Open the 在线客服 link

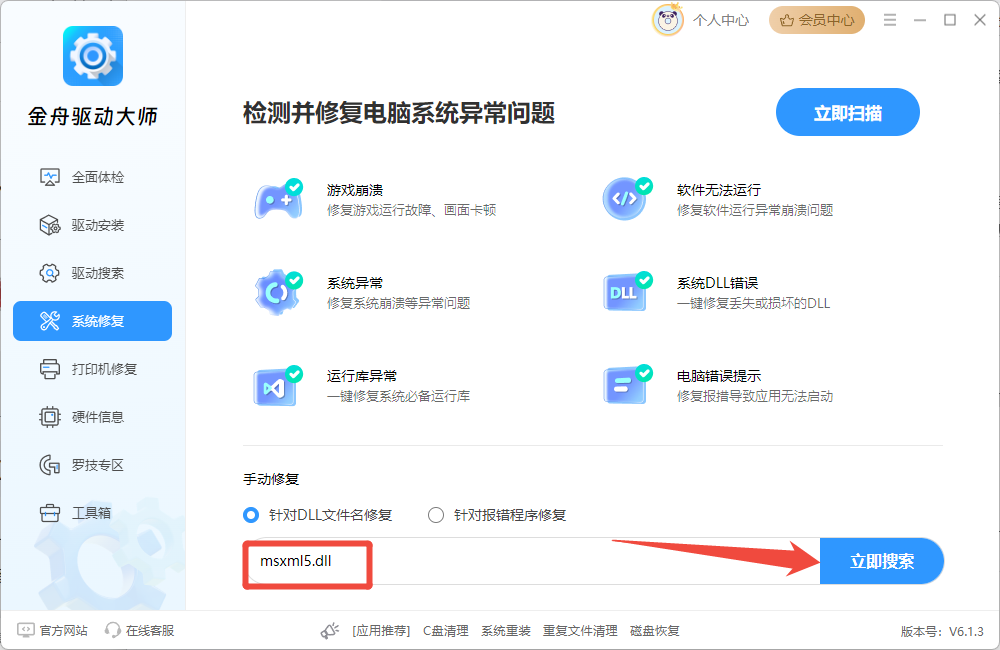click(x=140, y=631)
